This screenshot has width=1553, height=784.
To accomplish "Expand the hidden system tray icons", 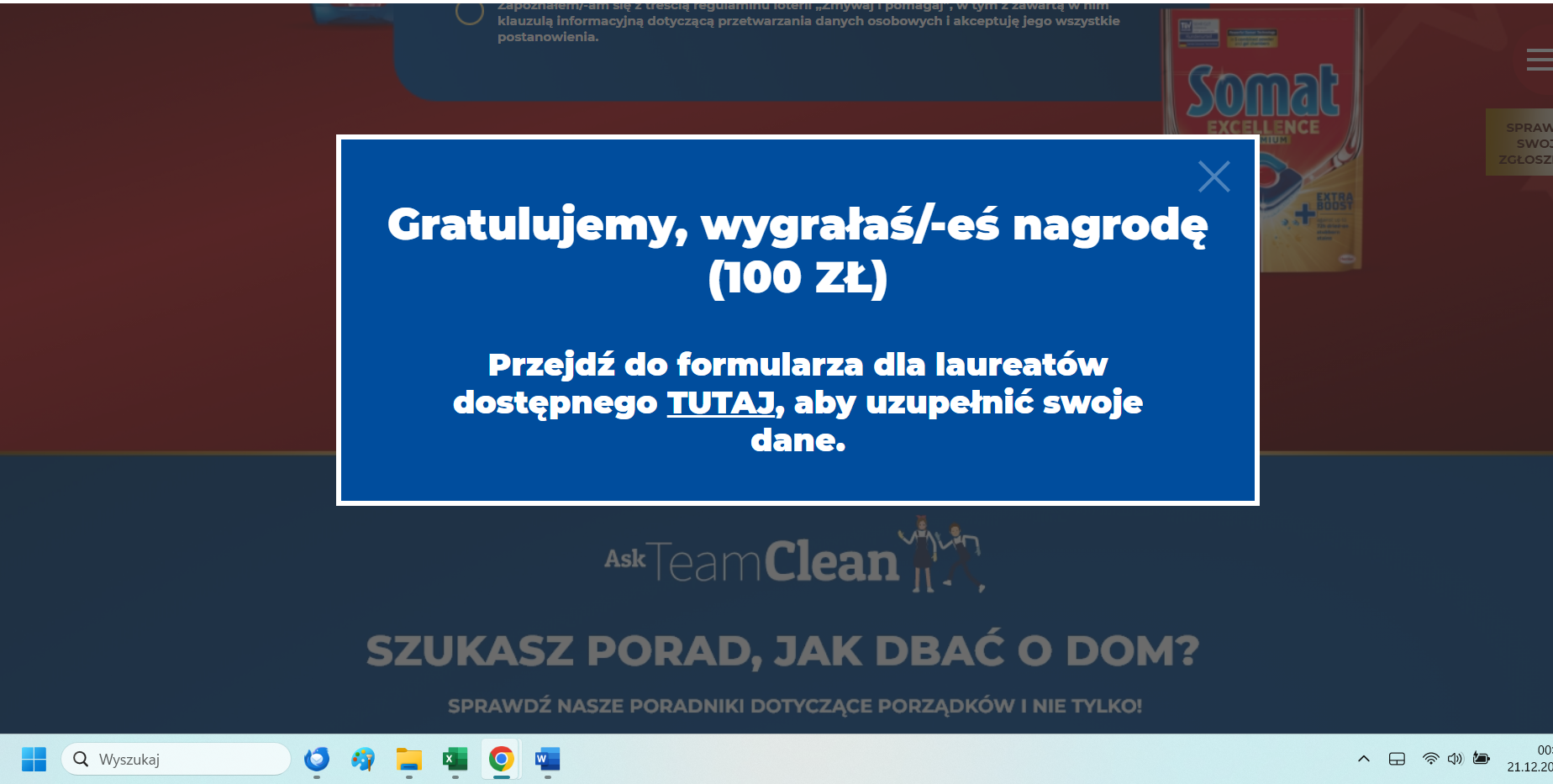I will click(x=1363, y=759).
